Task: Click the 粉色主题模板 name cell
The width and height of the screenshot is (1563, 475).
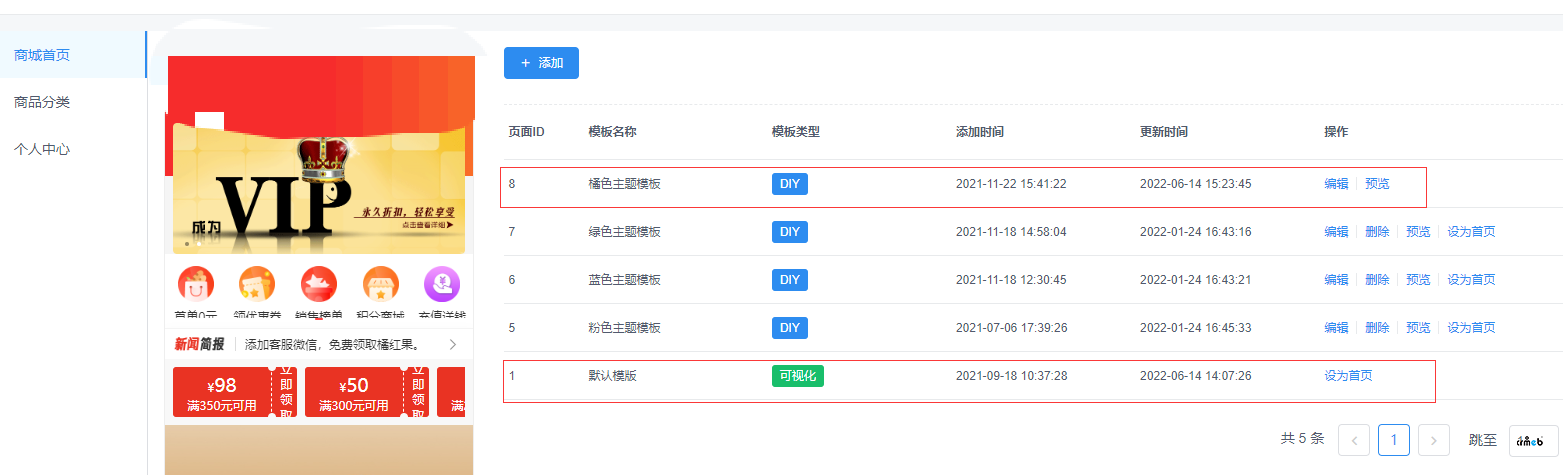Action: point(625,328)
